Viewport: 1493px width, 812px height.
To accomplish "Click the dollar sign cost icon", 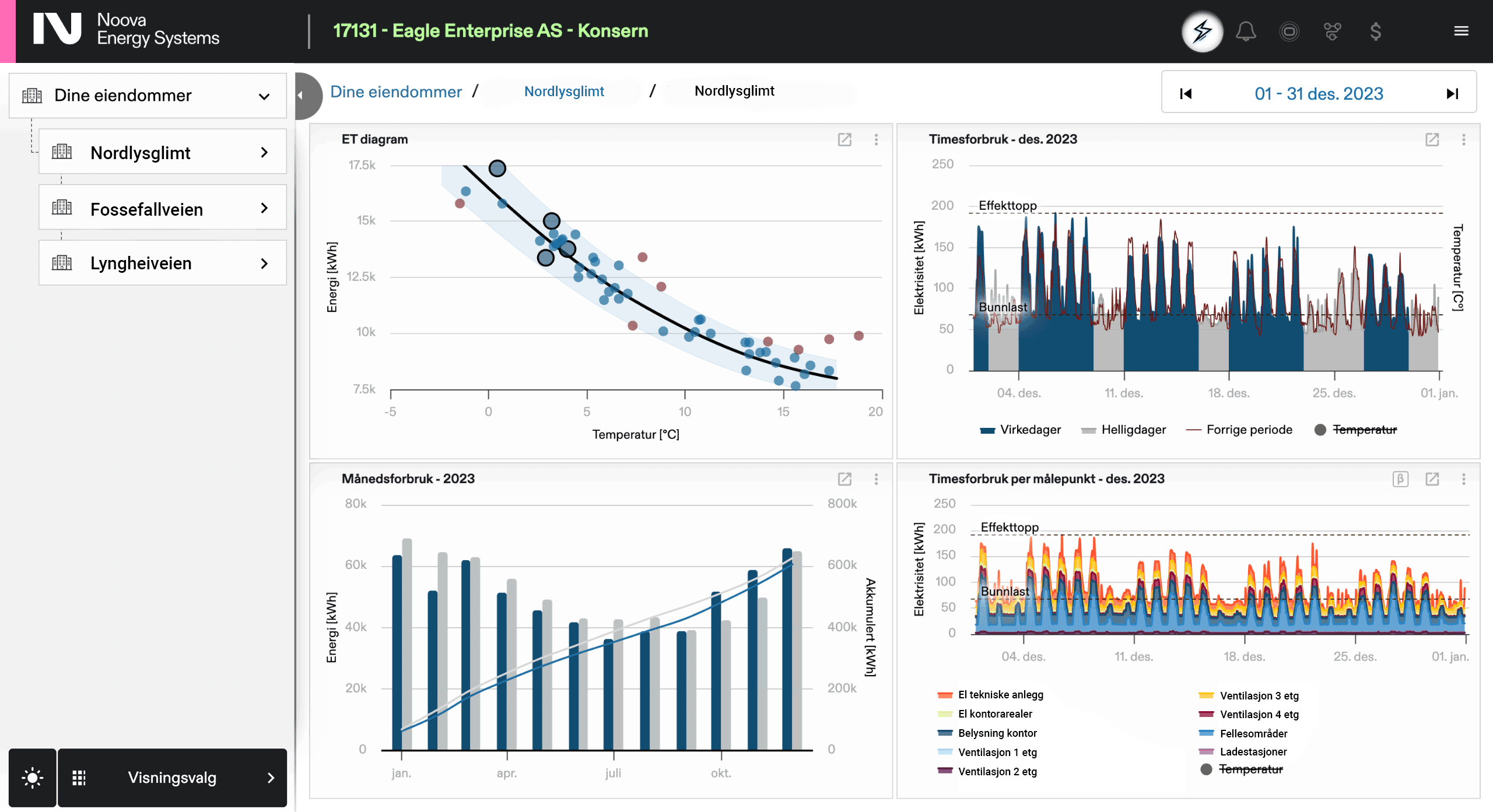I will pyautogui.click(x=1375, y=31).
